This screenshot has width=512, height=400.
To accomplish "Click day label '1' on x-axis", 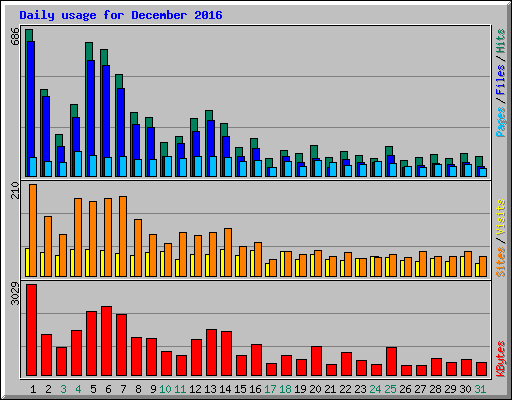I will [33, 389].
